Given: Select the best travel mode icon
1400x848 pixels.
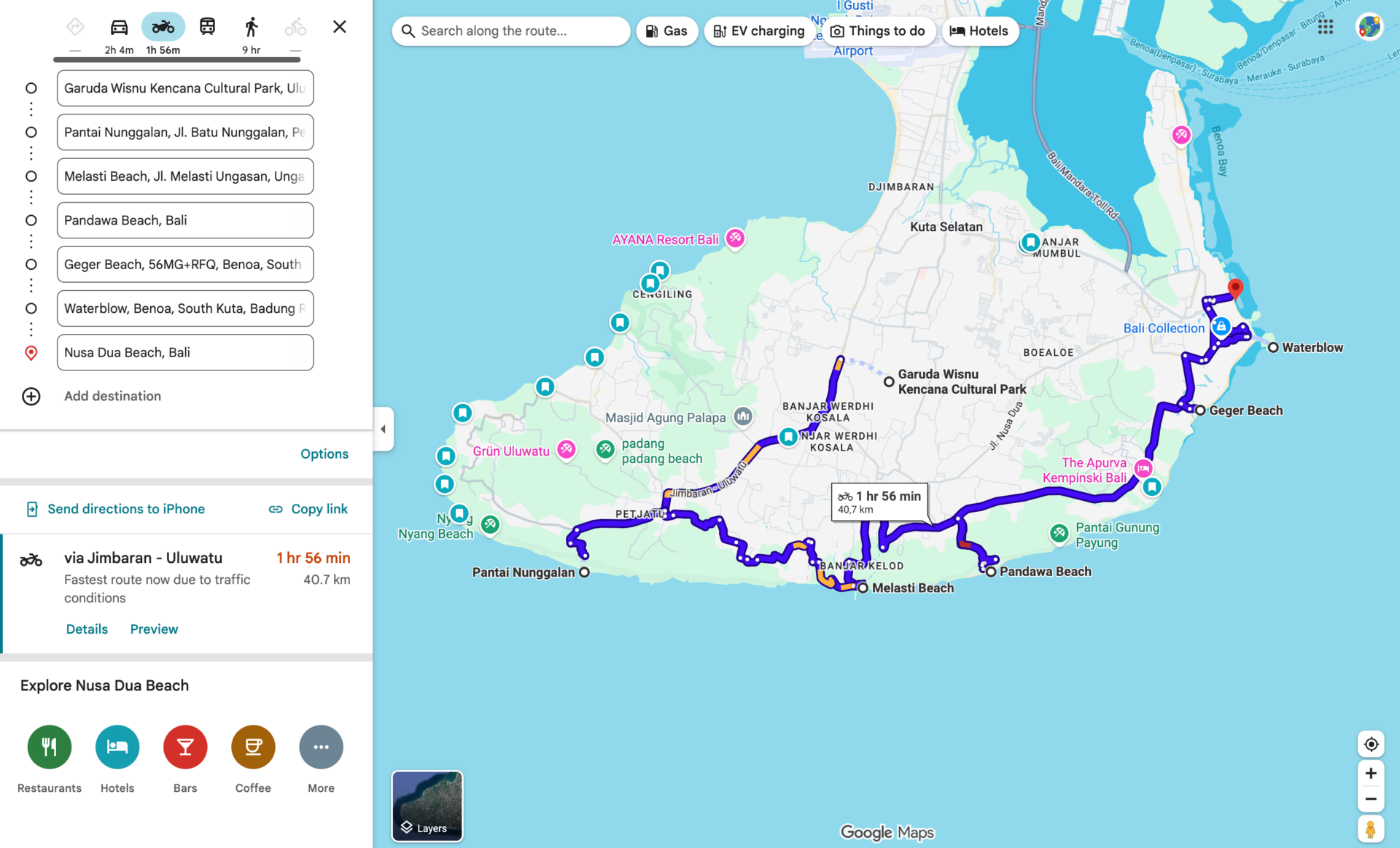Looking at the screenshot, I should [75, 28].
